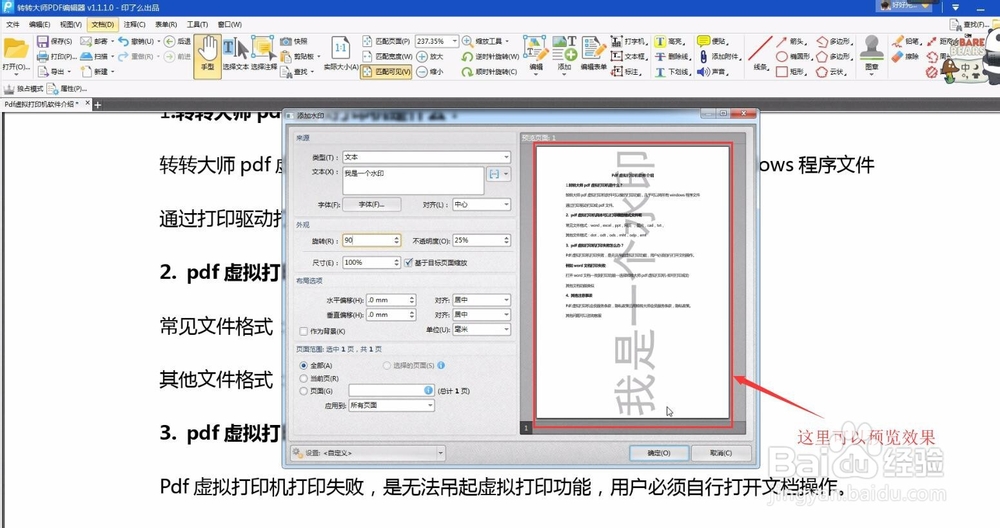The width and height of the screenshot is (1000, 528).
Task: Click the watermark preview page thumbnail
Action: coord(633,282)
